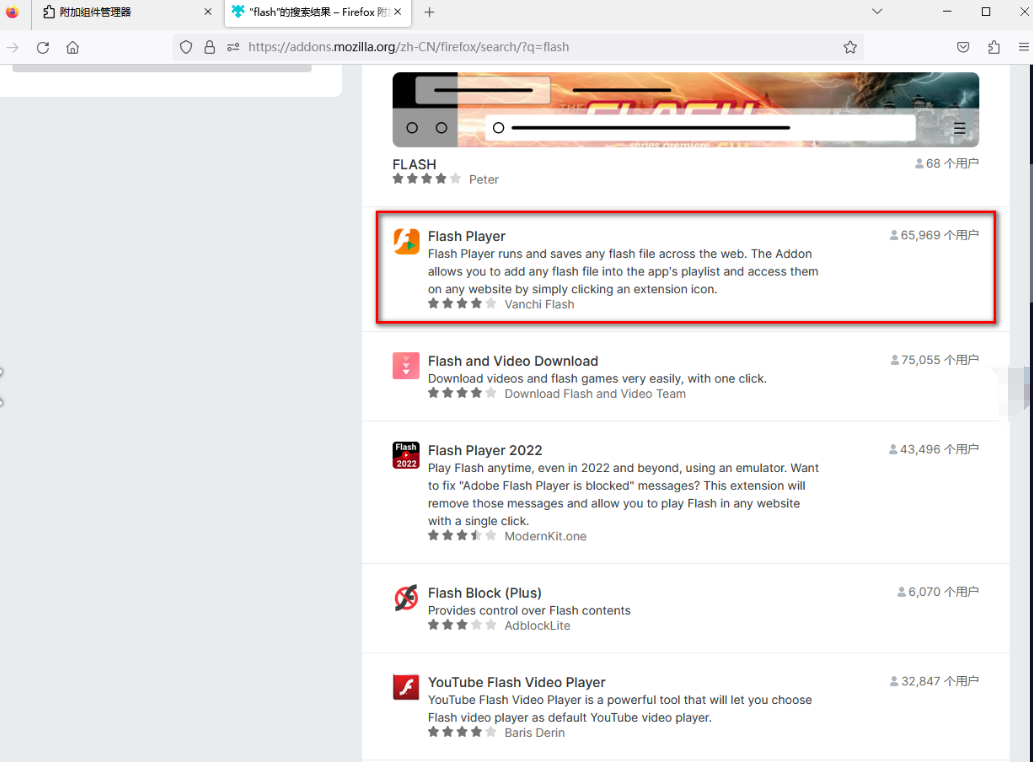Click author name ModernKit.one

pyautogui.click(x=545, y=536)
